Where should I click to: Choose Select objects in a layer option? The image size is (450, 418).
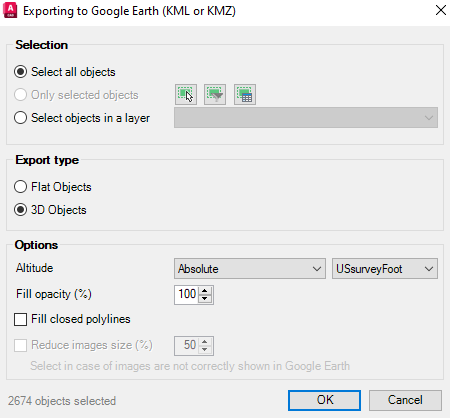pyautogui.click(x=21, y=118)
